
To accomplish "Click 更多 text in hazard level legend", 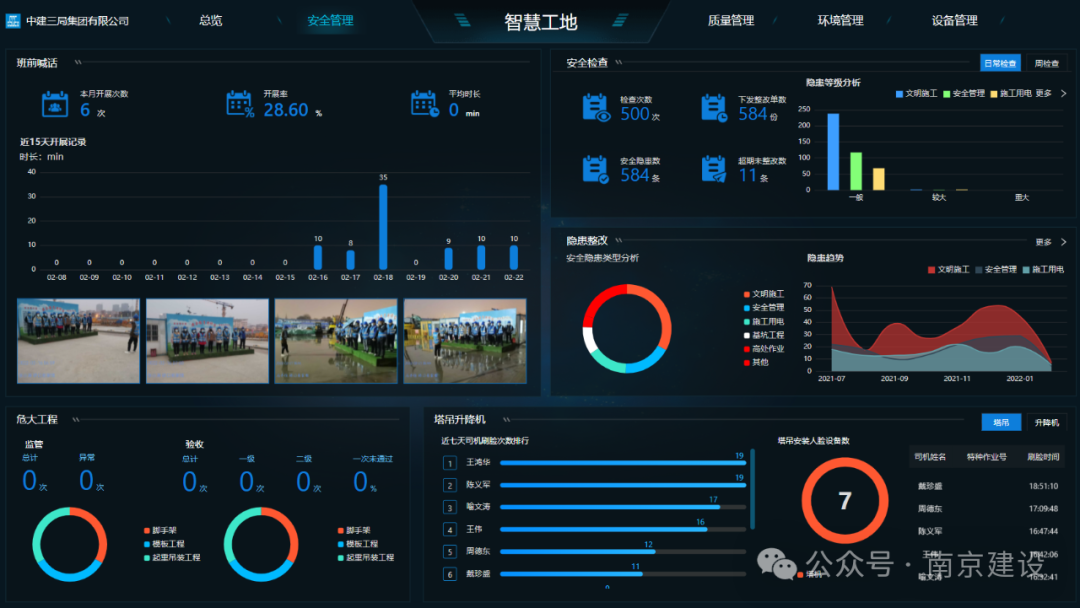I will pyautogui.click(x=1043, y=94).
